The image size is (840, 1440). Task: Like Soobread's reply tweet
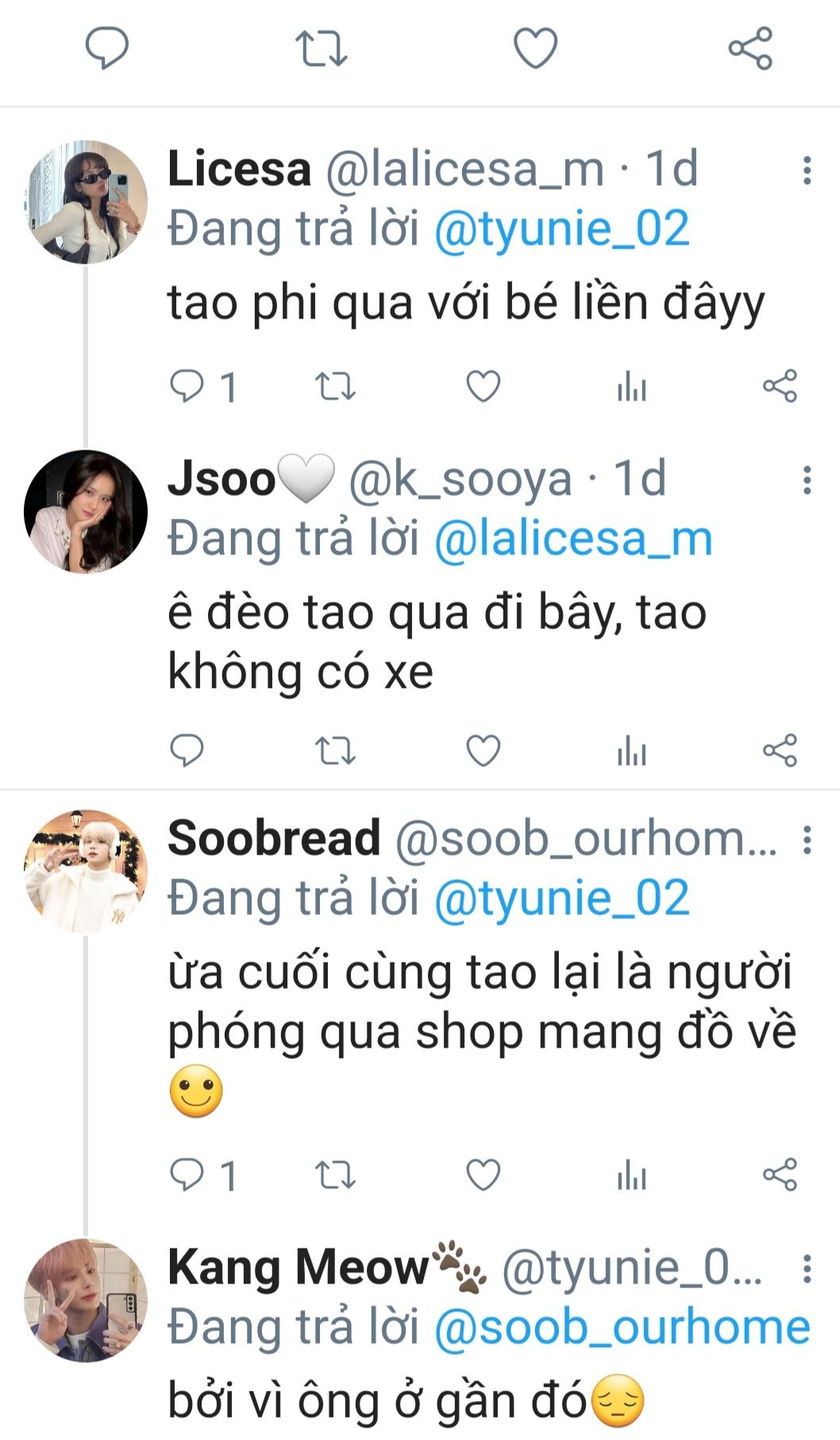click(x=483, y=1175)
